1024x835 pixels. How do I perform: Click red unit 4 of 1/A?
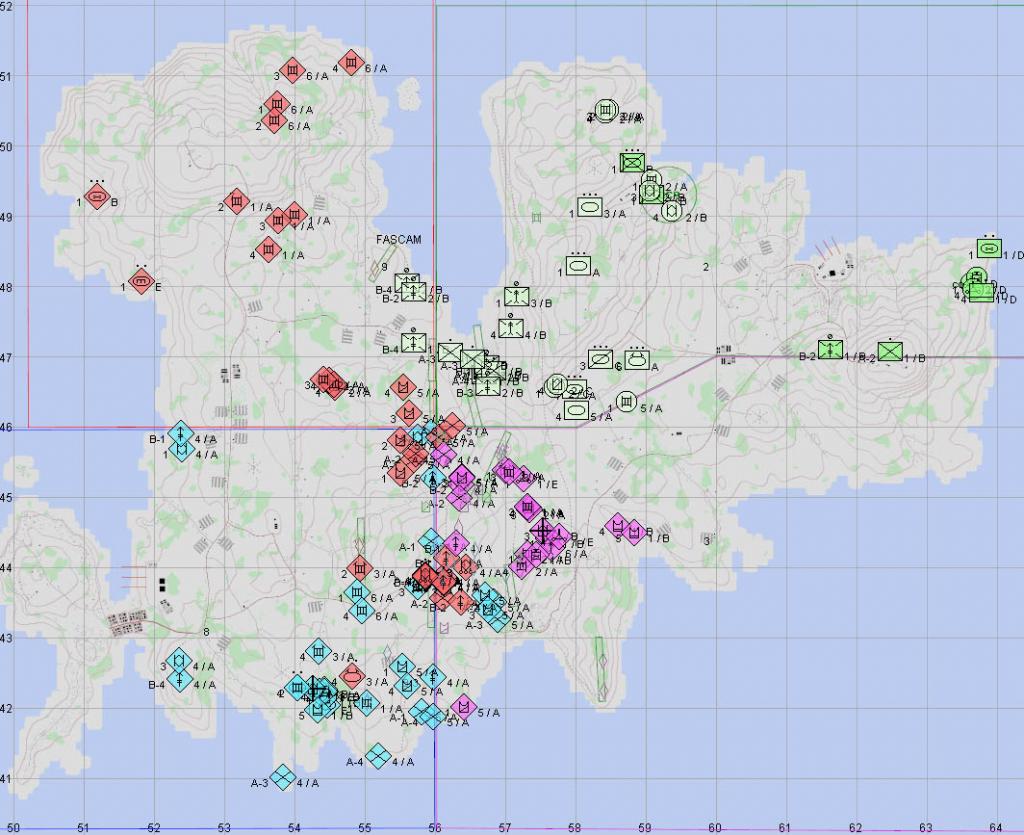pyautogui.click(x=267, y=250)
